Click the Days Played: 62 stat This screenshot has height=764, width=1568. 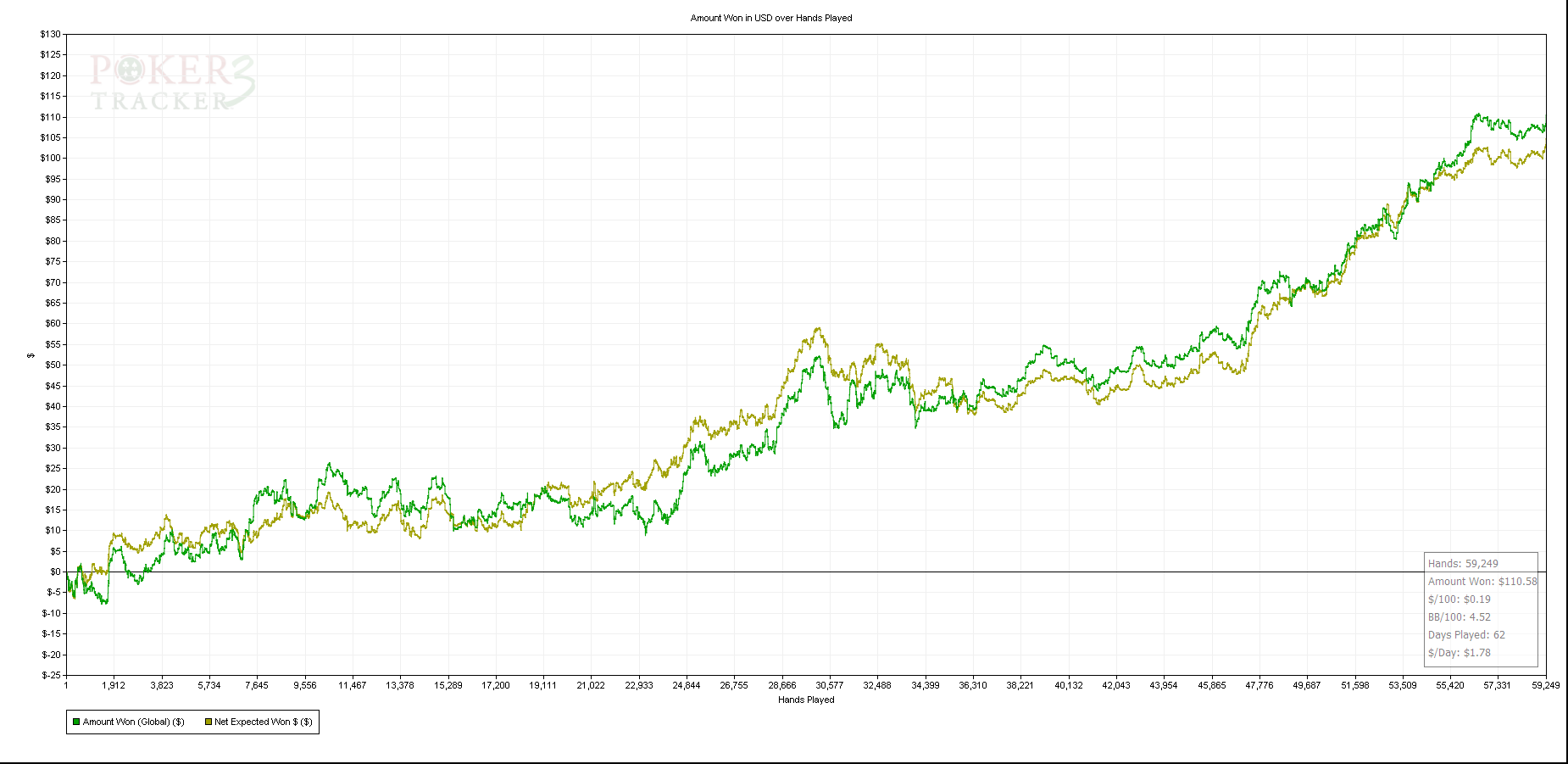(x=1466, y=634)
